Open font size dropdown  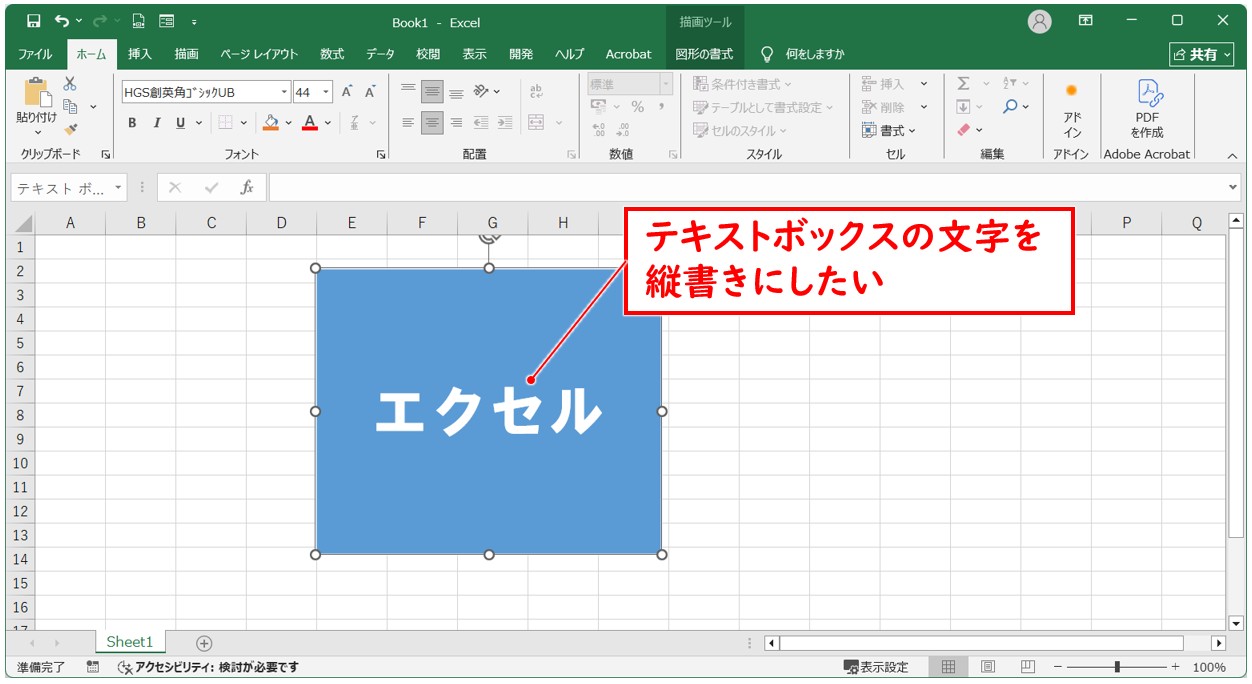click(x=326, y=92)
